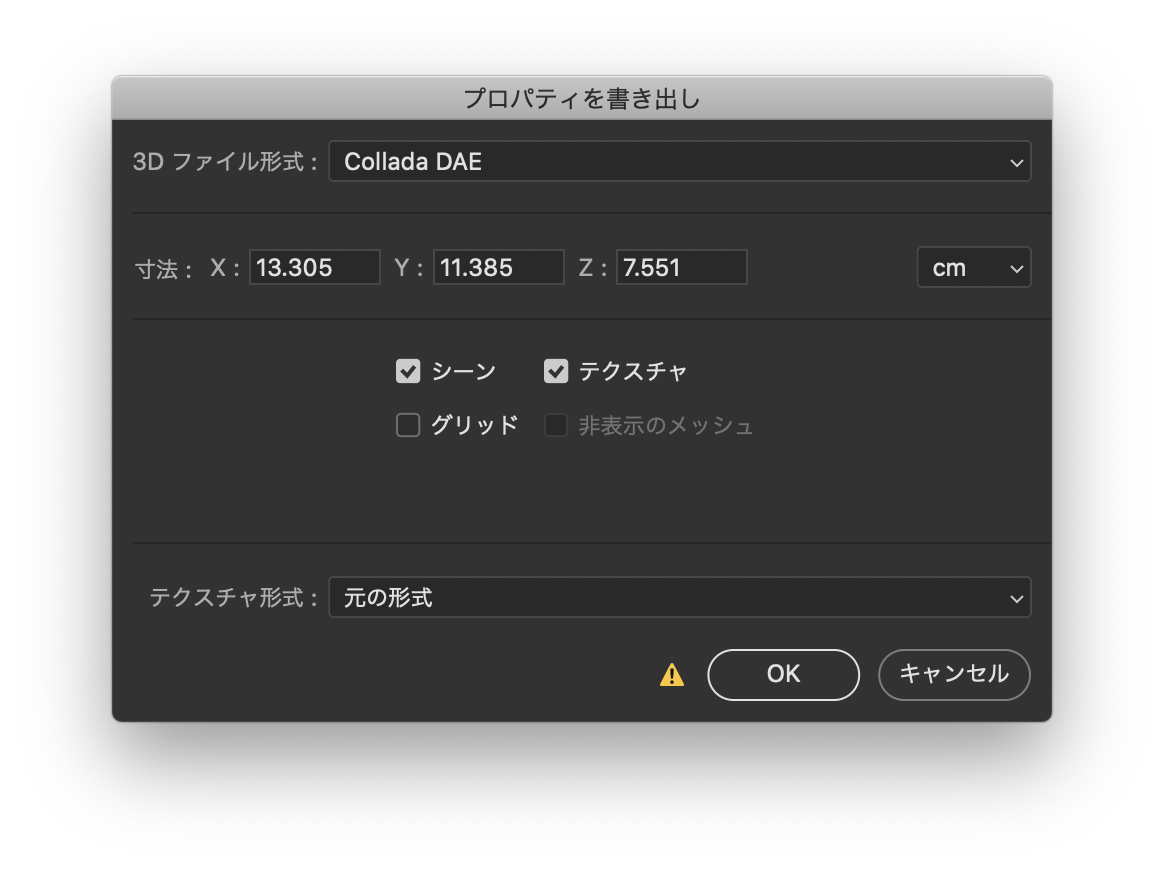Click the グリッド label text
The height and width of the screenshot is (870, 1164).
[x=474, y=426]
